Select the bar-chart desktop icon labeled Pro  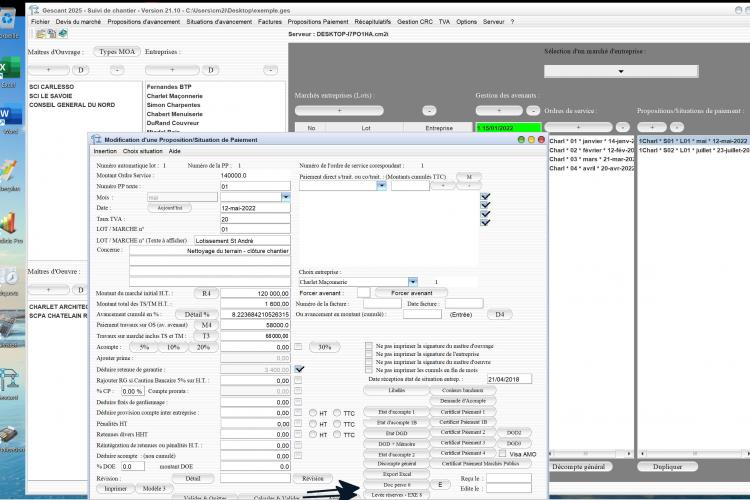(9, 223)
